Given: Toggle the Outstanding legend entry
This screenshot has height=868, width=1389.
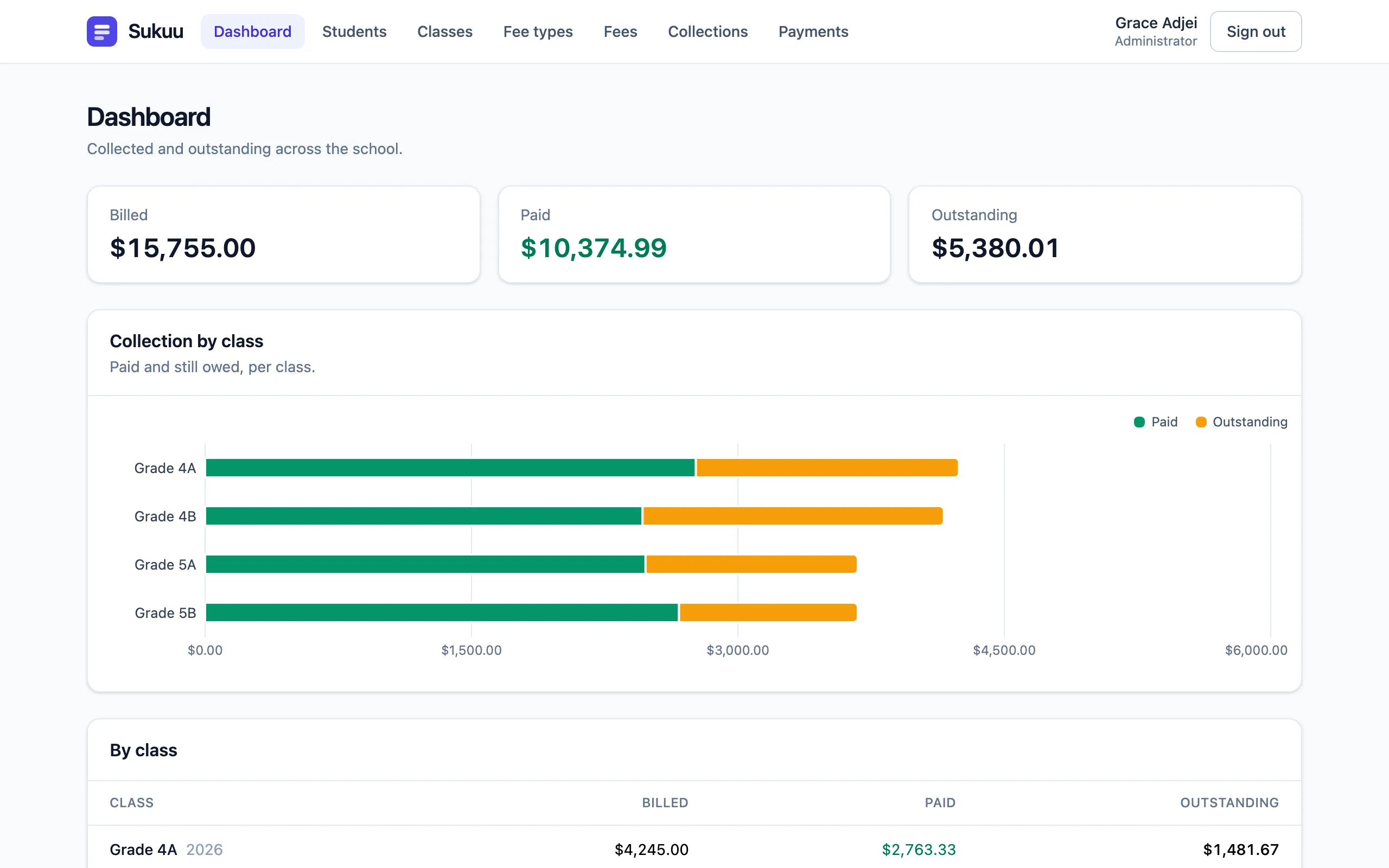Looking at the screenshot, I should 1241,422.
